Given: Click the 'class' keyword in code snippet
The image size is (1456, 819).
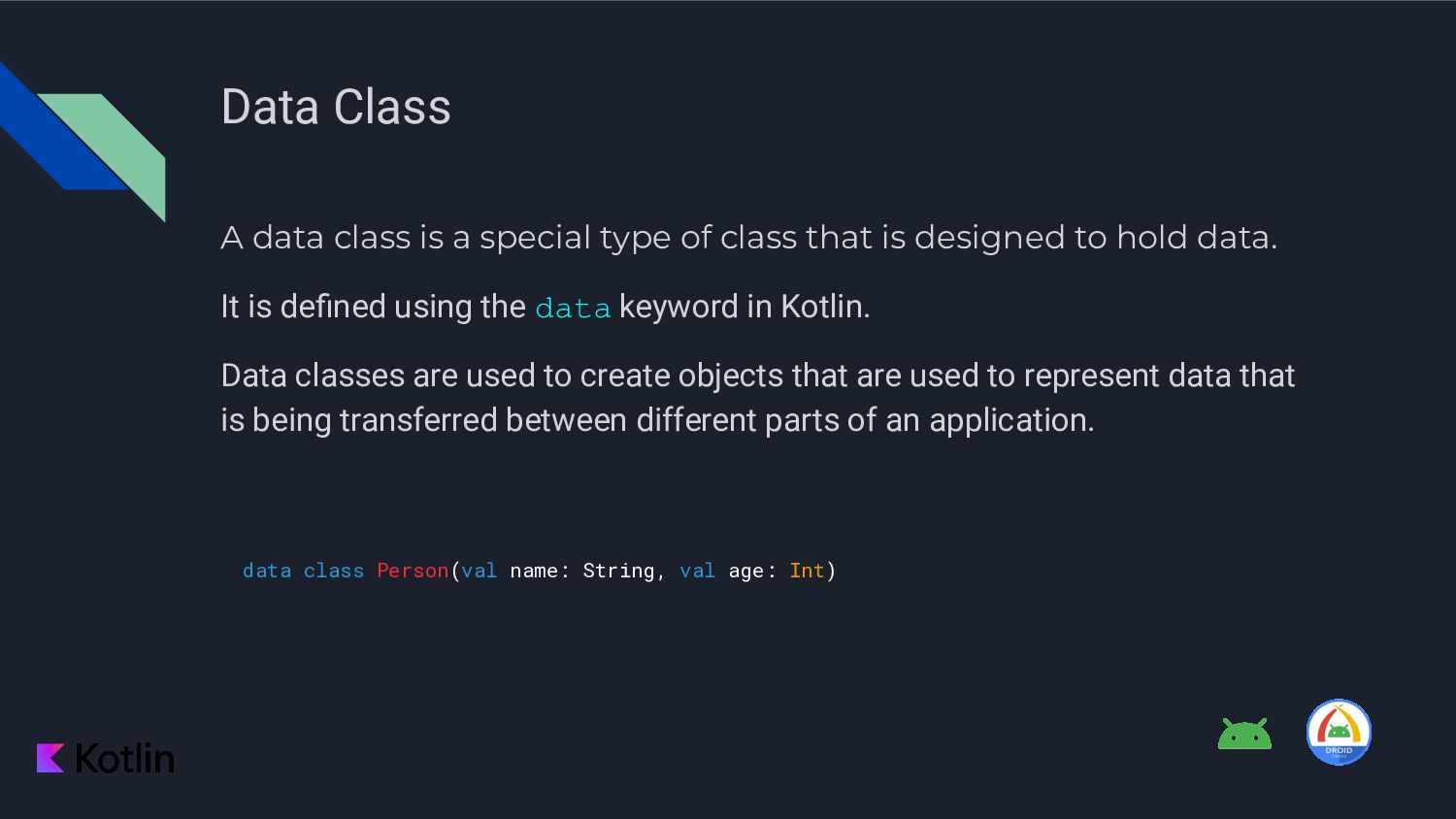Looking at the screenshot, I should [x=334, y=571].
